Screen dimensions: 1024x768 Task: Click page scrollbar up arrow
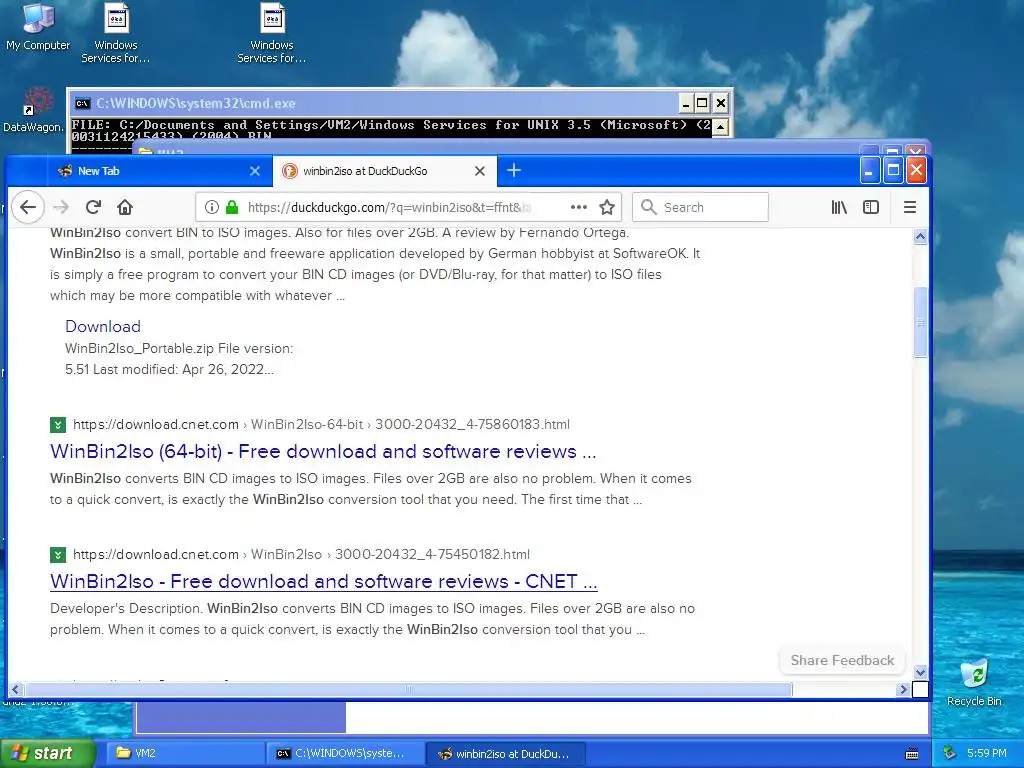point(920,236)
